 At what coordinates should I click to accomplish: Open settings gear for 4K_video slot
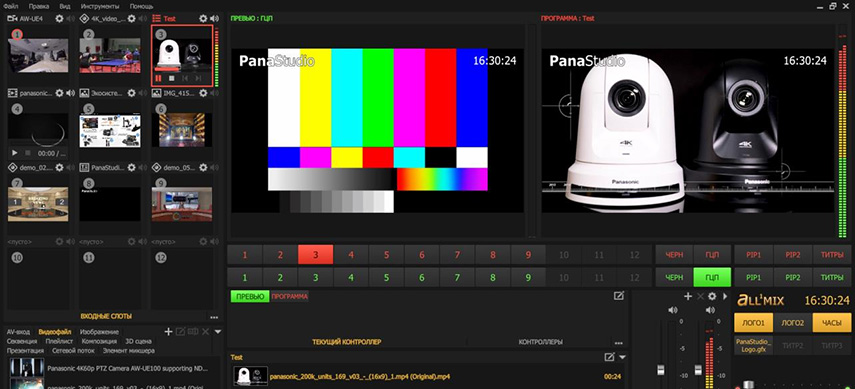pyautogui.click(x=131, y=19)
